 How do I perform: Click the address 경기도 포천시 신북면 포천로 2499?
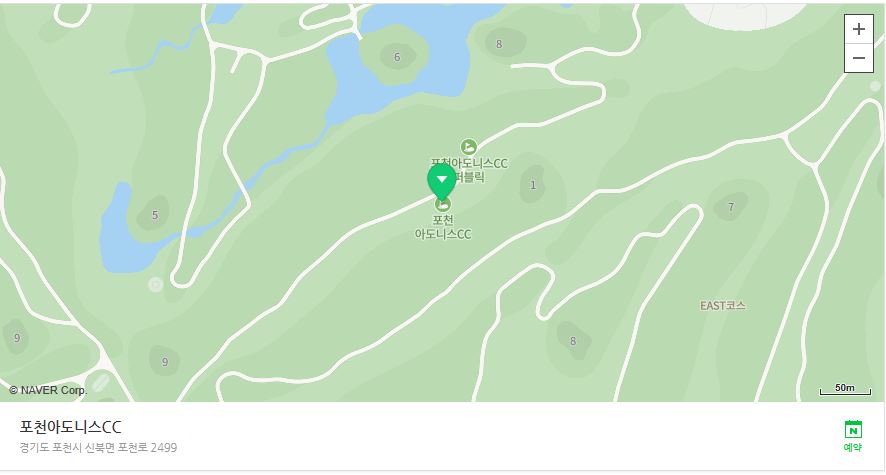[98, 447]
